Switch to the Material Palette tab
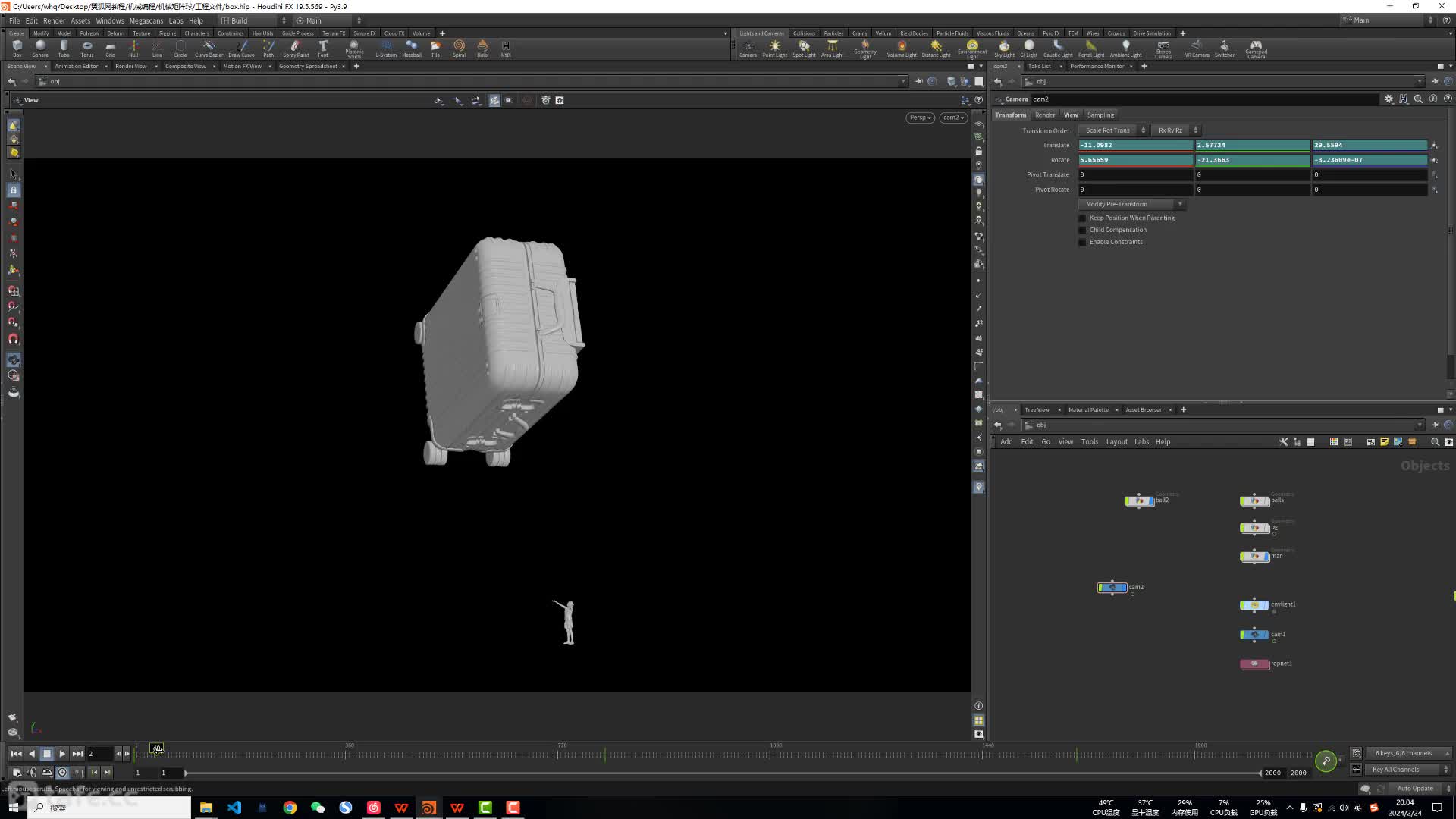 1088,410
